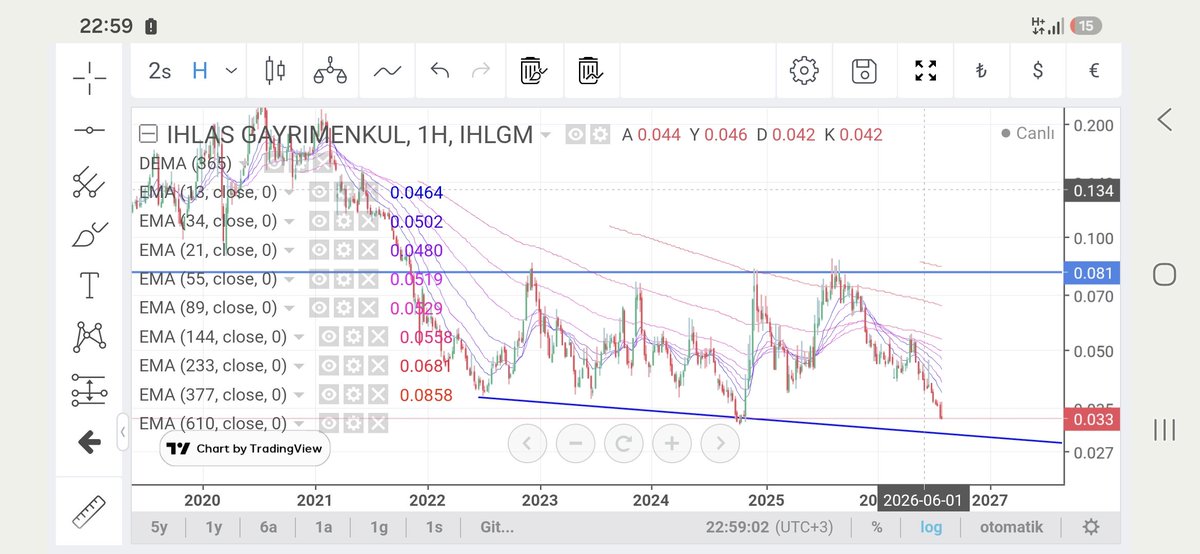Select the 6a time range
This screenshot has height=554, width=1200.
267,527
